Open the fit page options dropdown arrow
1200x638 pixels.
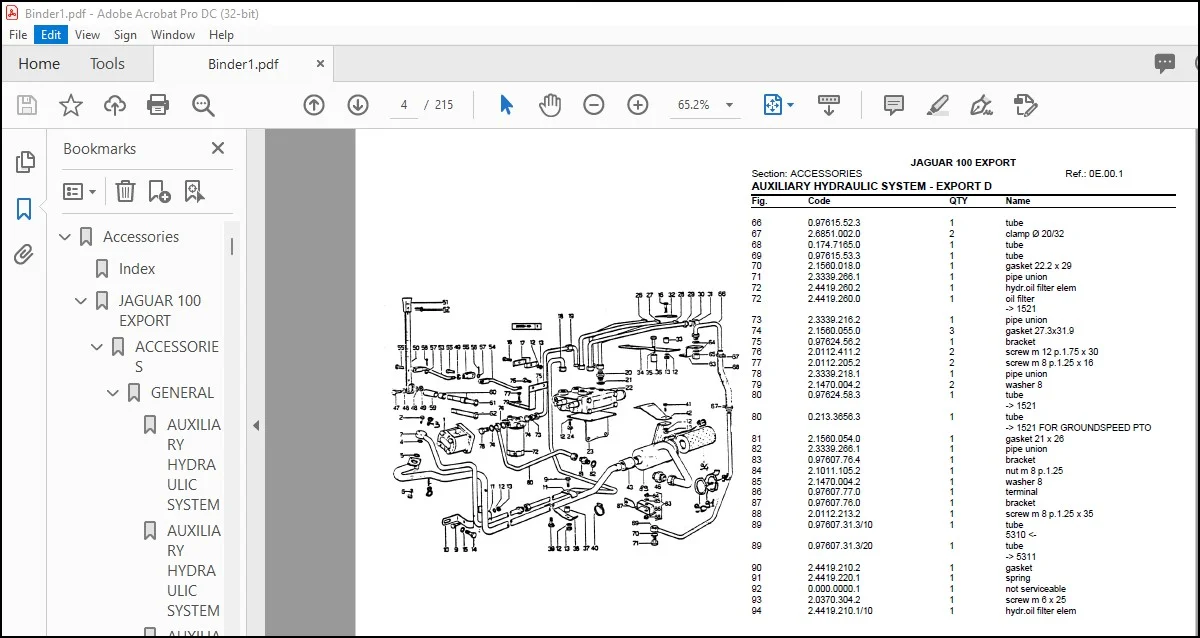pyautogui.click(x=790, y=105)
